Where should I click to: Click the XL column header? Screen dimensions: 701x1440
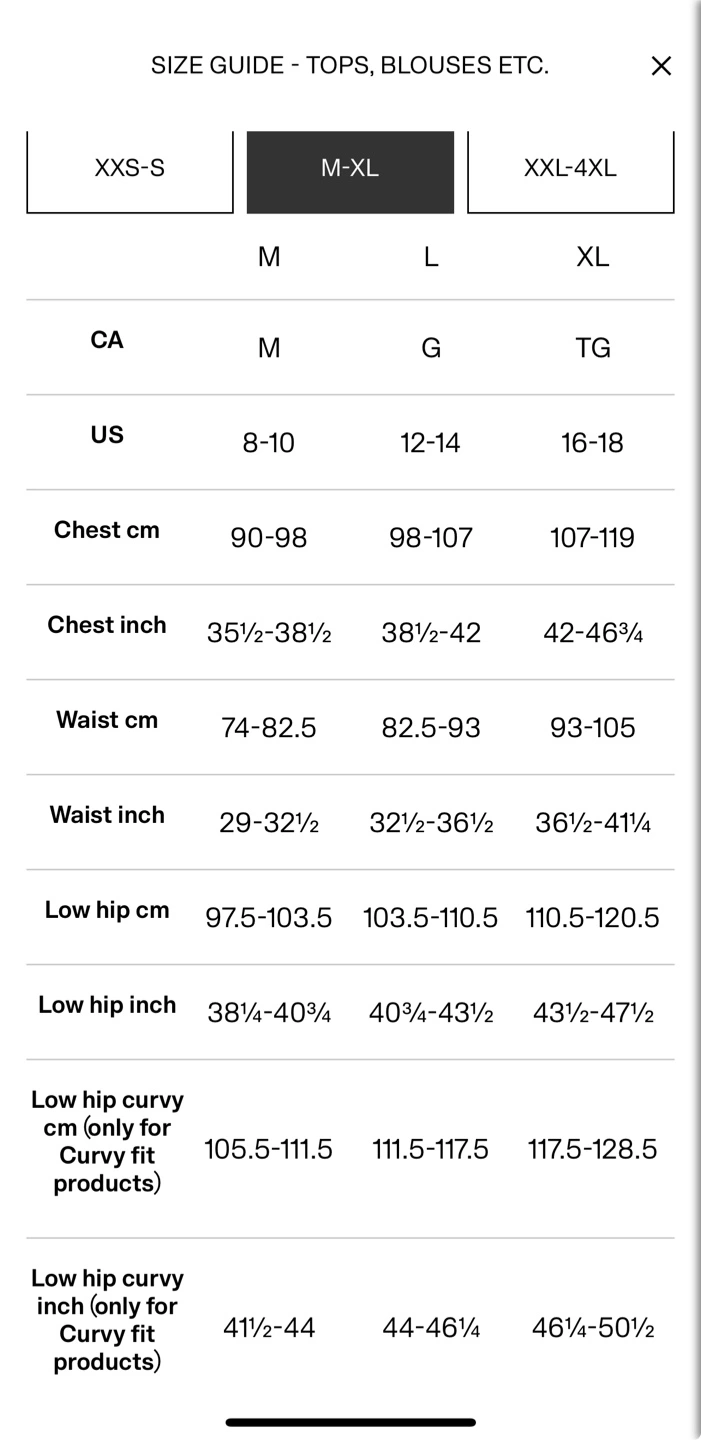(592, 257)
